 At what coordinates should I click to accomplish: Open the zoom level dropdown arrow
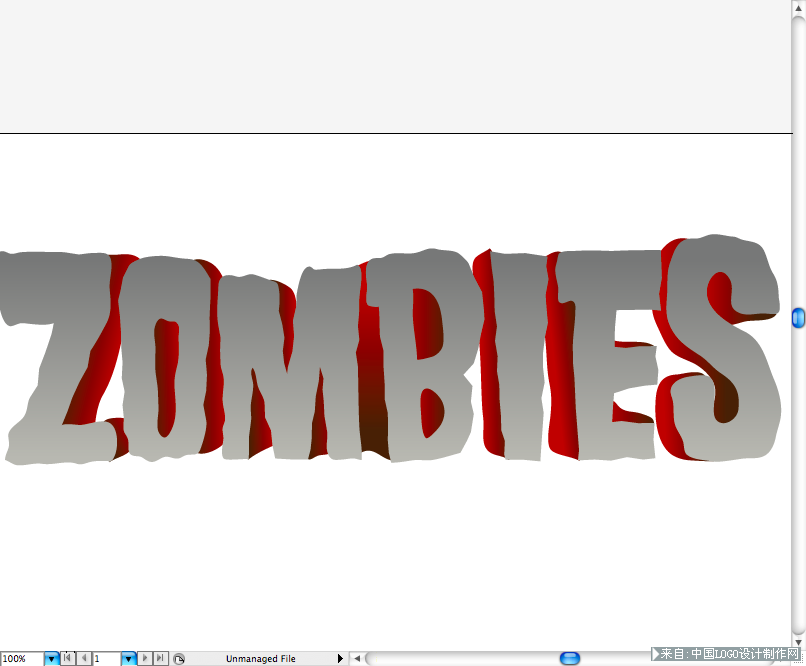[52, 658]
